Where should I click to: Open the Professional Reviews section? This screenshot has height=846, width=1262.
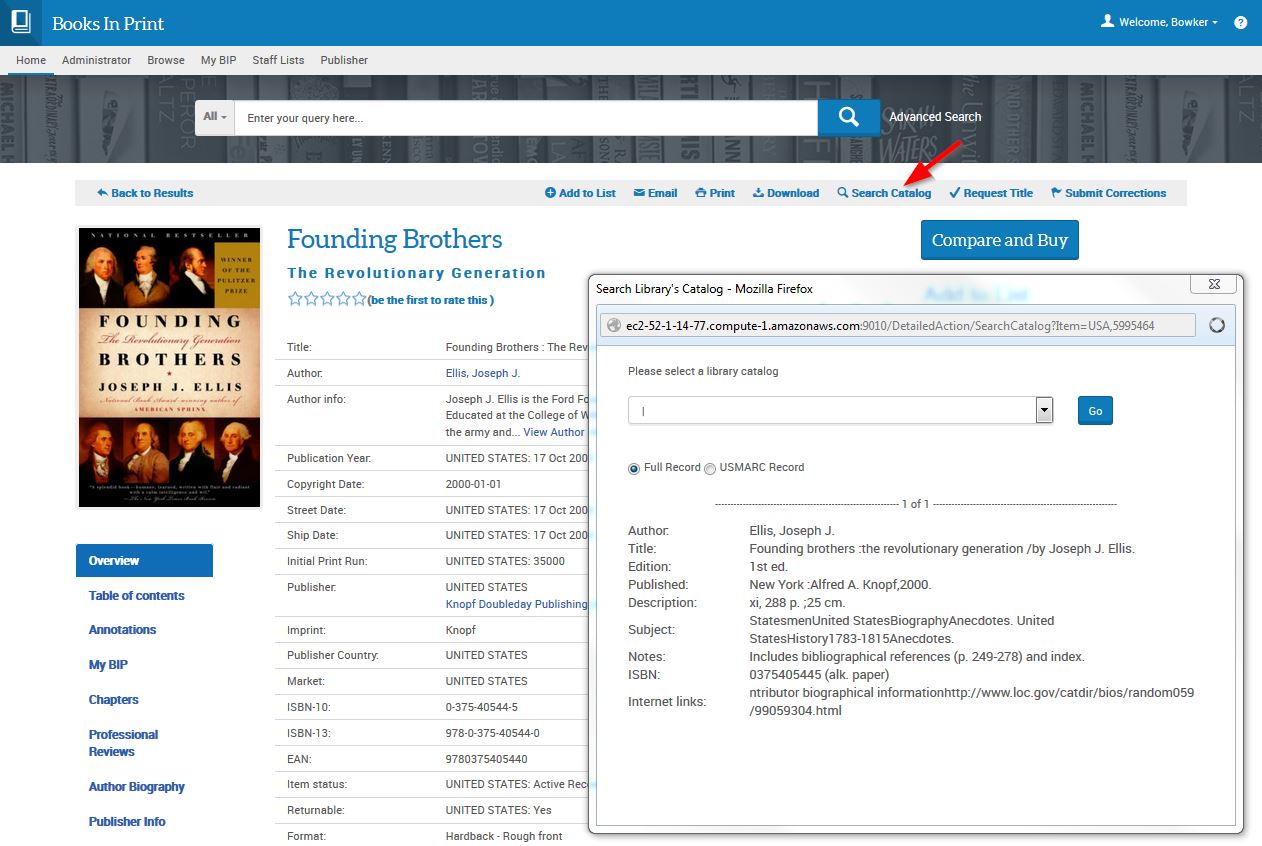coord(123,743)
